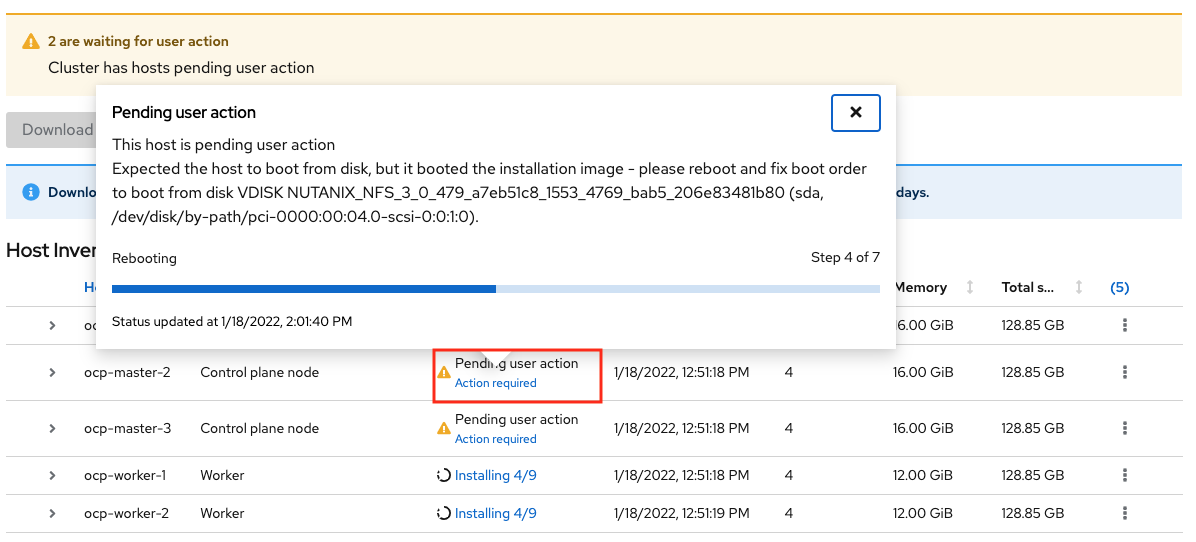This screenshot has width=1196, height=542.
Task: Open actions kebab menu for ocp-master-3
Action: (x=1125, y=428)
